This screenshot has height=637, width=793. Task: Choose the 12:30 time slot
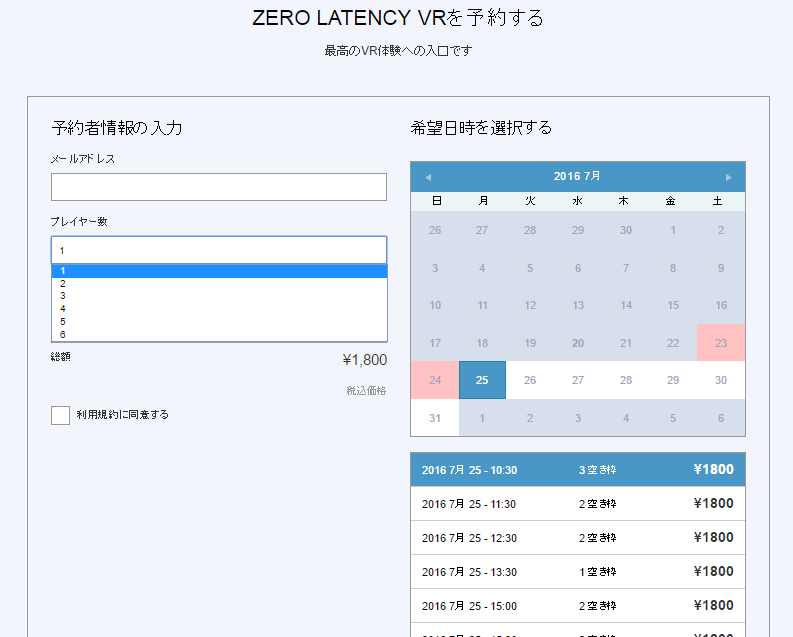[578, 537]
